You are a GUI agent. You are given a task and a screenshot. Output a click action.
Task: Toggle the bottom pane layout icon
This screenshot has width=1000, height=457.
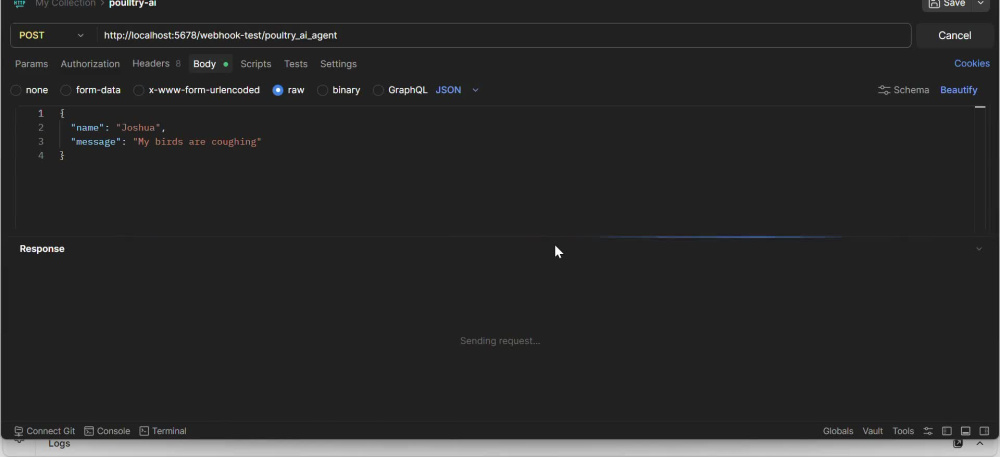(x=966, y=431)
